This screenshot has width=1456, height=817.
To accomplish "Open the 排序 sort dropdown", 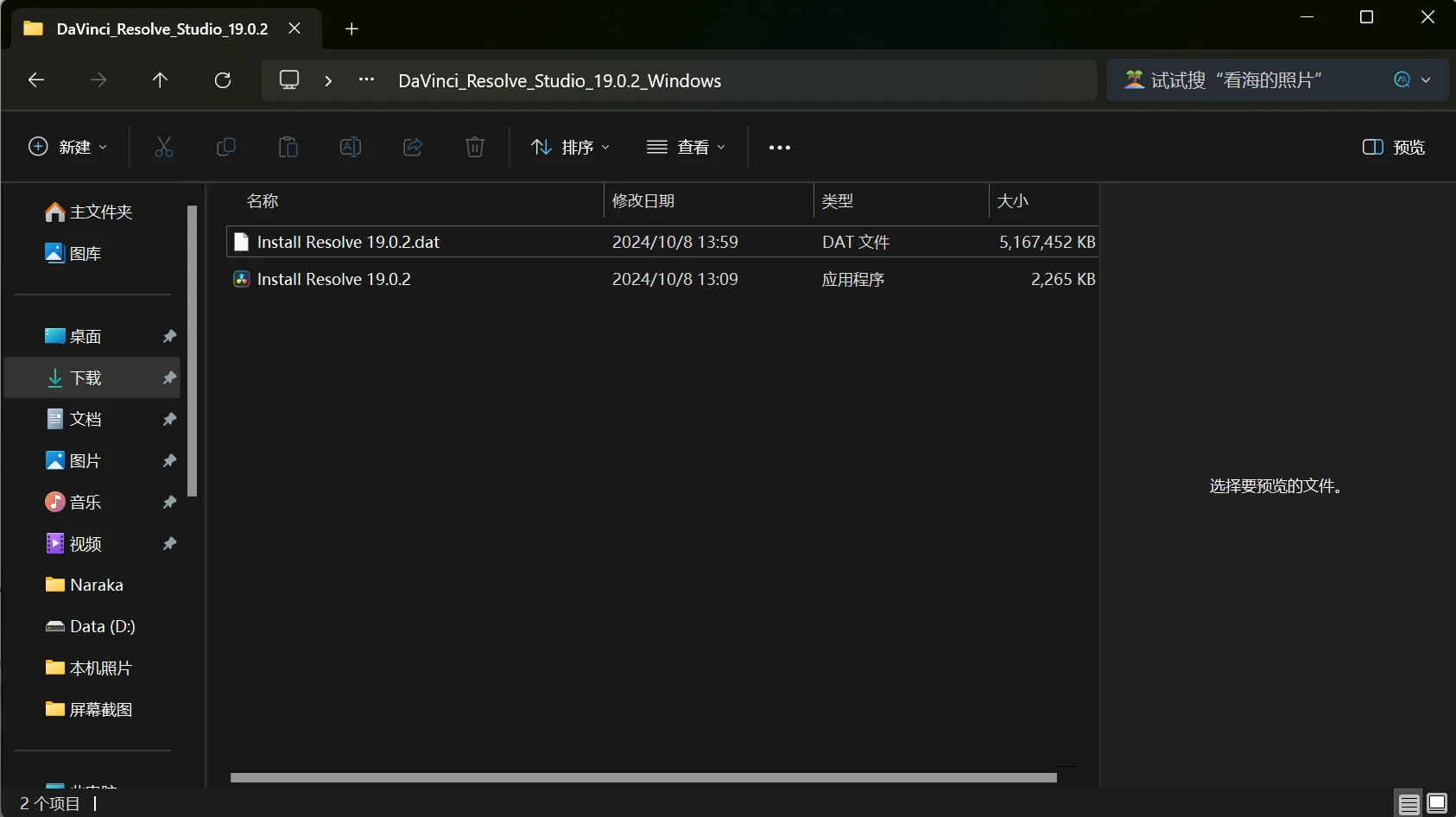I will [571, 147].
